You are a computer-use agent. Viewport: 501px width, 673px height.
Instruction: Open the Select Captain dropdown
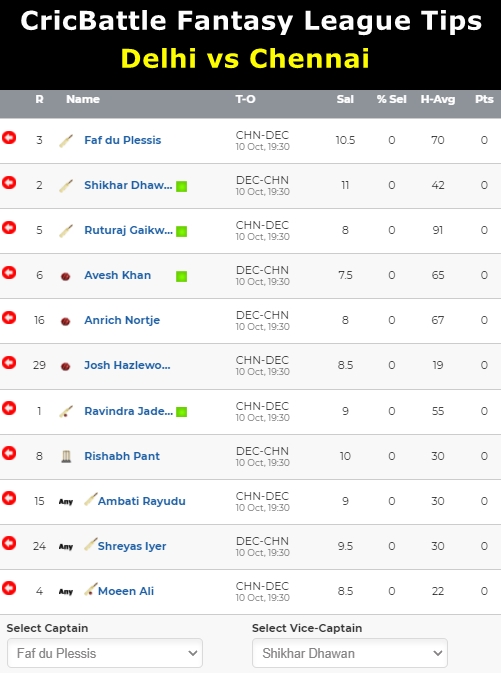[105, 653]
